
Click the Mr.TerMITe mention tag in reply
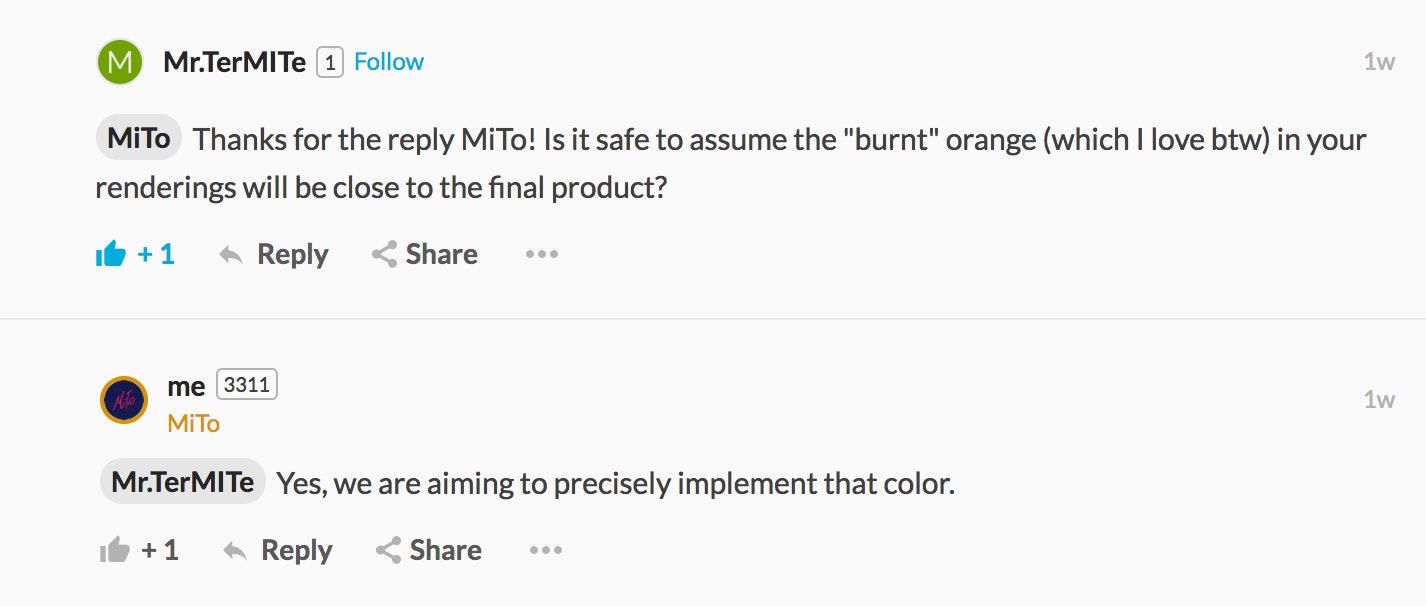coord(183,482)
